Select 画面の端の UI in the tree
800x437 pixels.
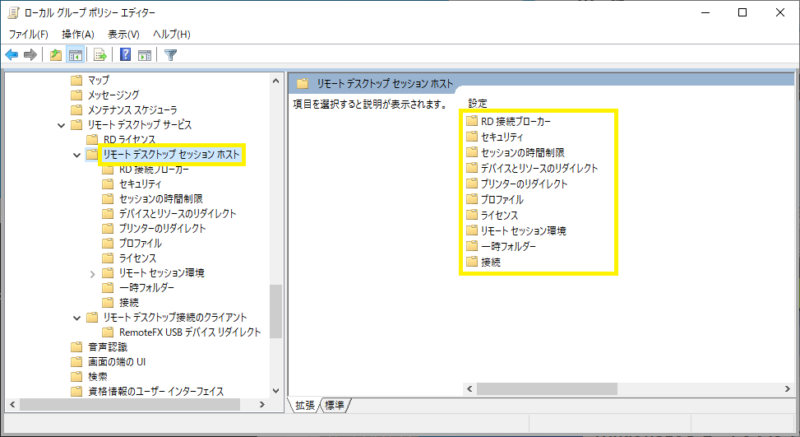coord(117,362)
